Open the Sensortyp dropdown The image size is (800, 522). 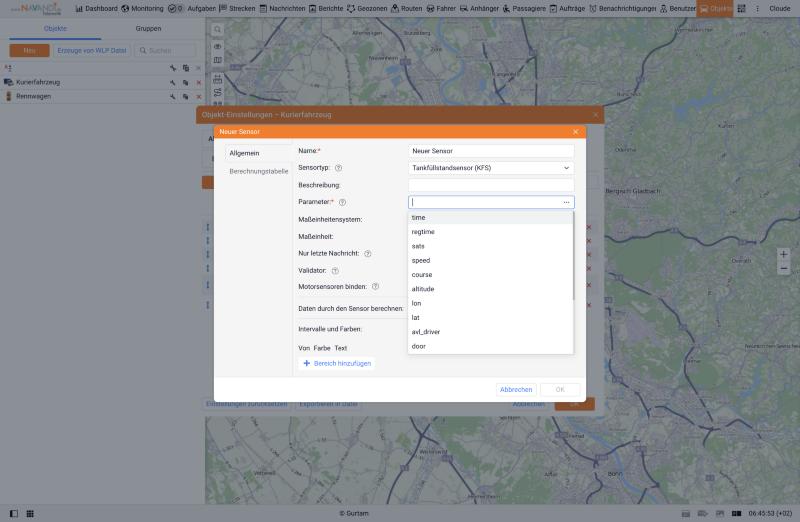(491, 168)
